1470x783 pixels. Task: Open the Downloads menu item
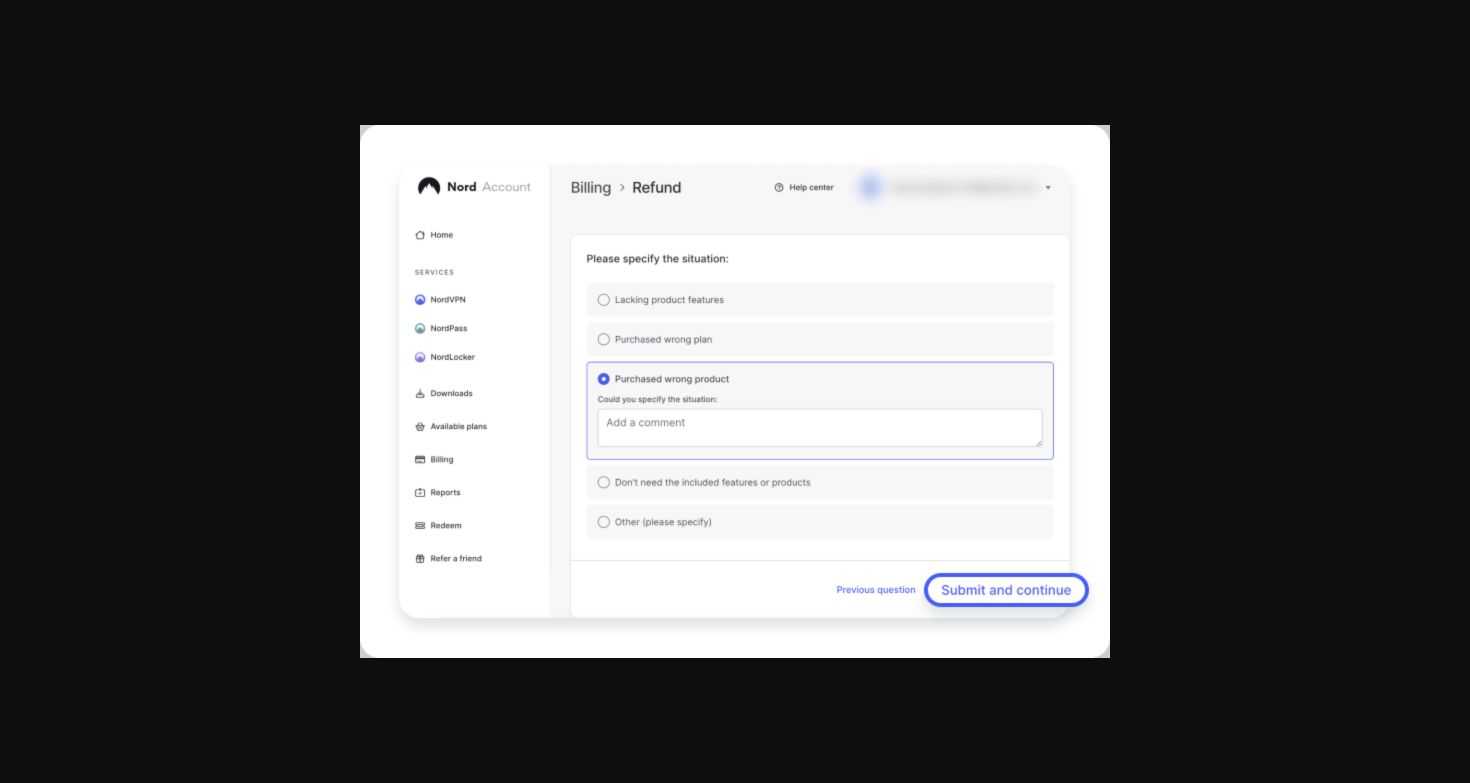tap(444, 394)
